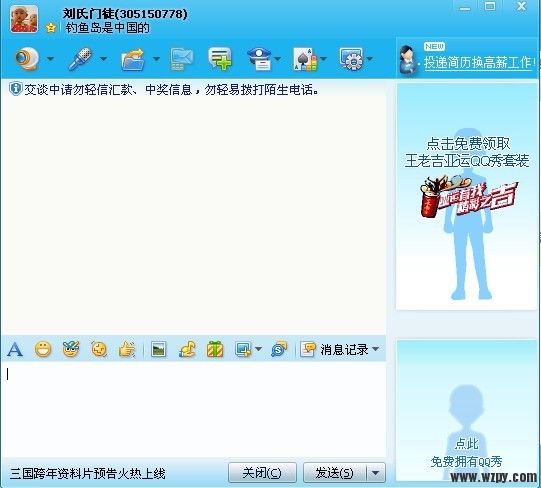This screenshot has height=488, width=541.
Task: Take a screenshot with screen capture icon
Action: click(x=243, y=349)
